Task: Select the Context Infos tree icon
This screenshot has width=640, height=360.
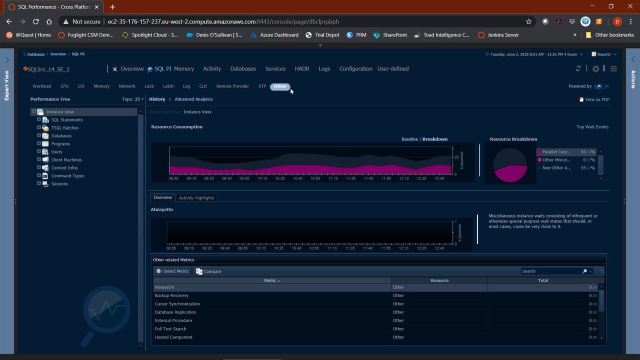Action: (x=45, y=168)
